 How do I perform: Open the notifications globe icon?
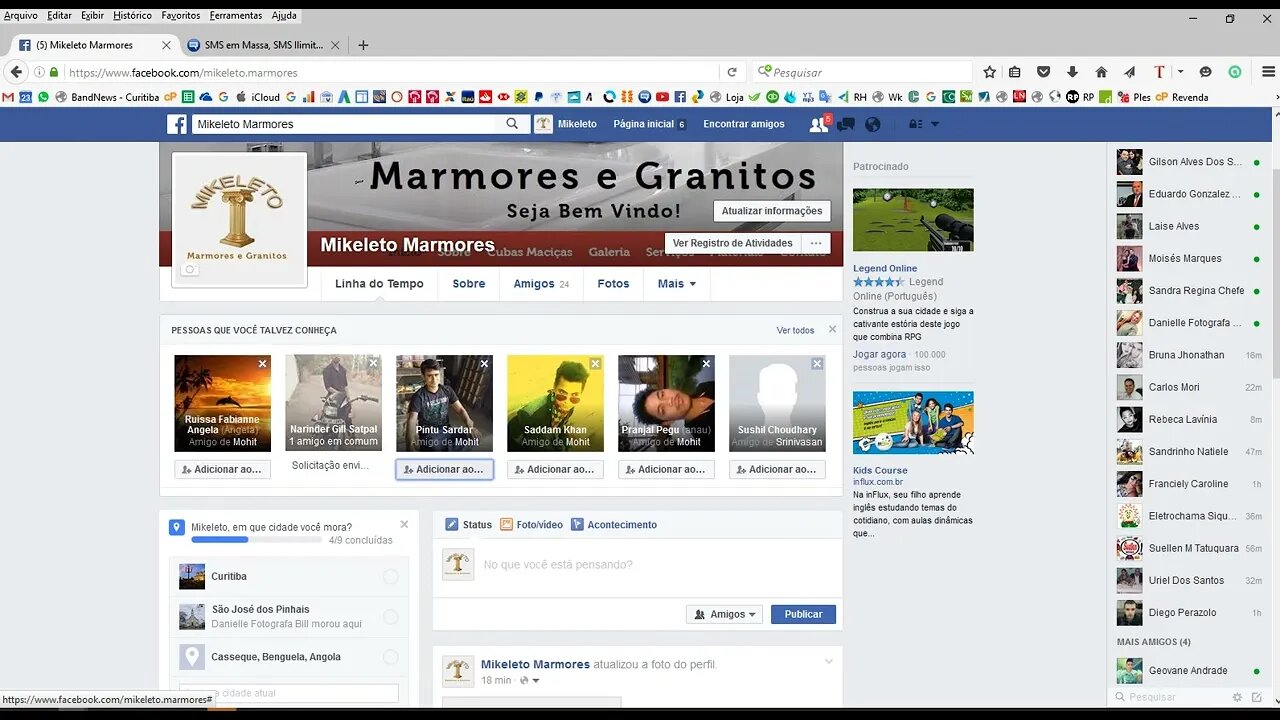[873, 124]
